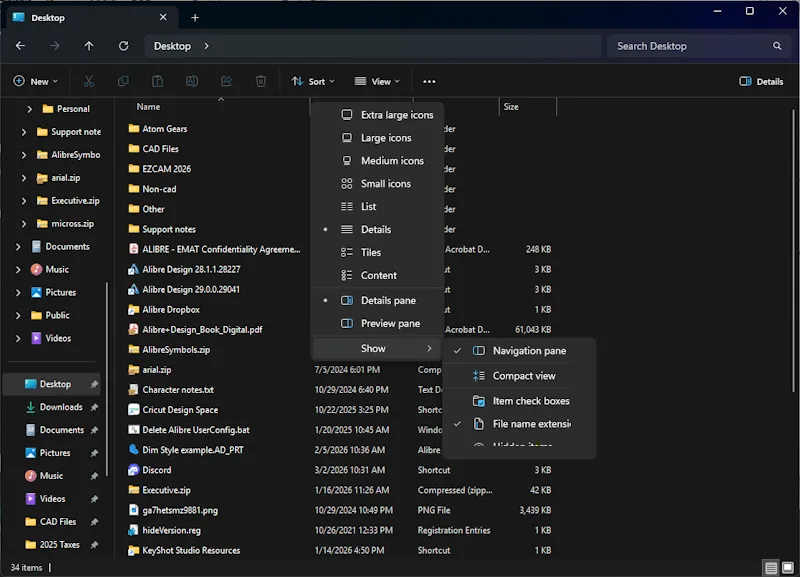This screenshot has width=800, height=577.
Task: Choose Extra large icons view
Action: pyautogui.click(x=378, y=115)
